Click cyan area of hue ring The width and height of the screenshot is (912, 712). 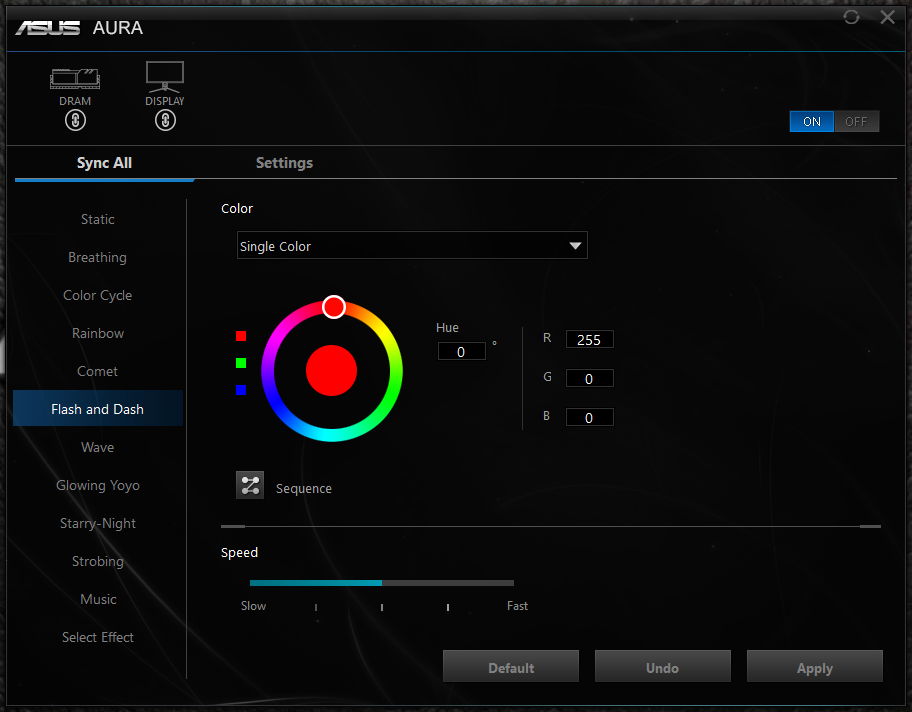tap(330, 435)
